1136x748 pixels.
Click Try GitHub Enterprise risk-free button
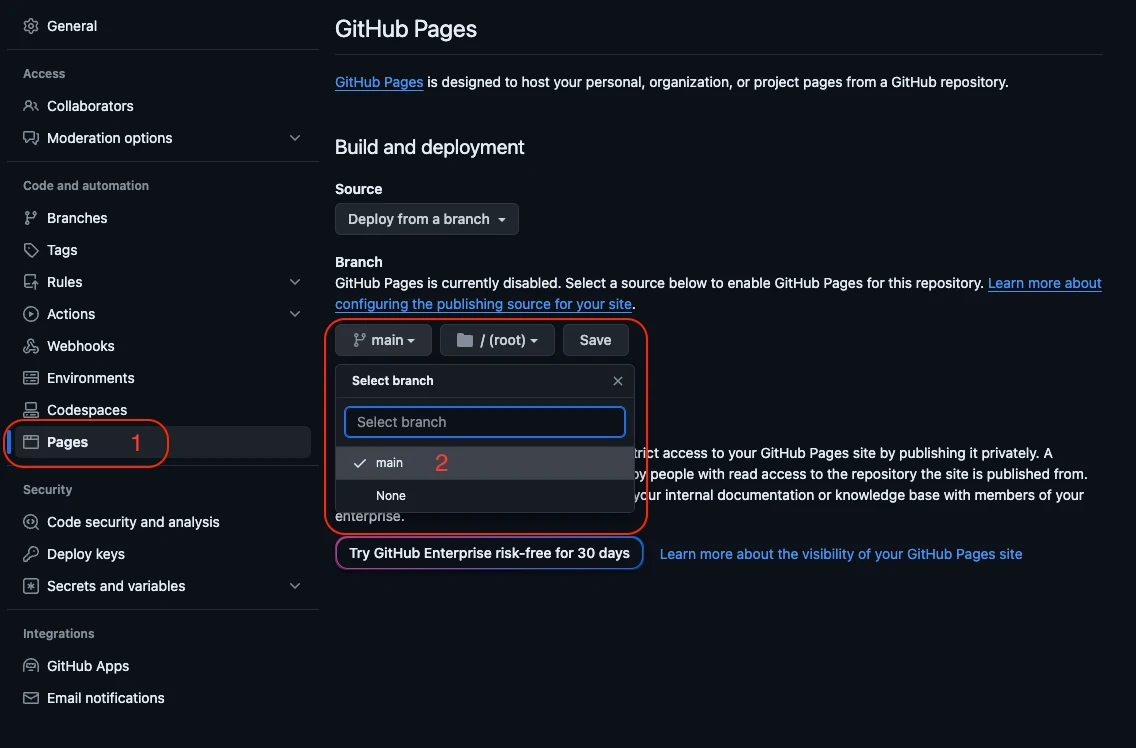tap(489, 553)
